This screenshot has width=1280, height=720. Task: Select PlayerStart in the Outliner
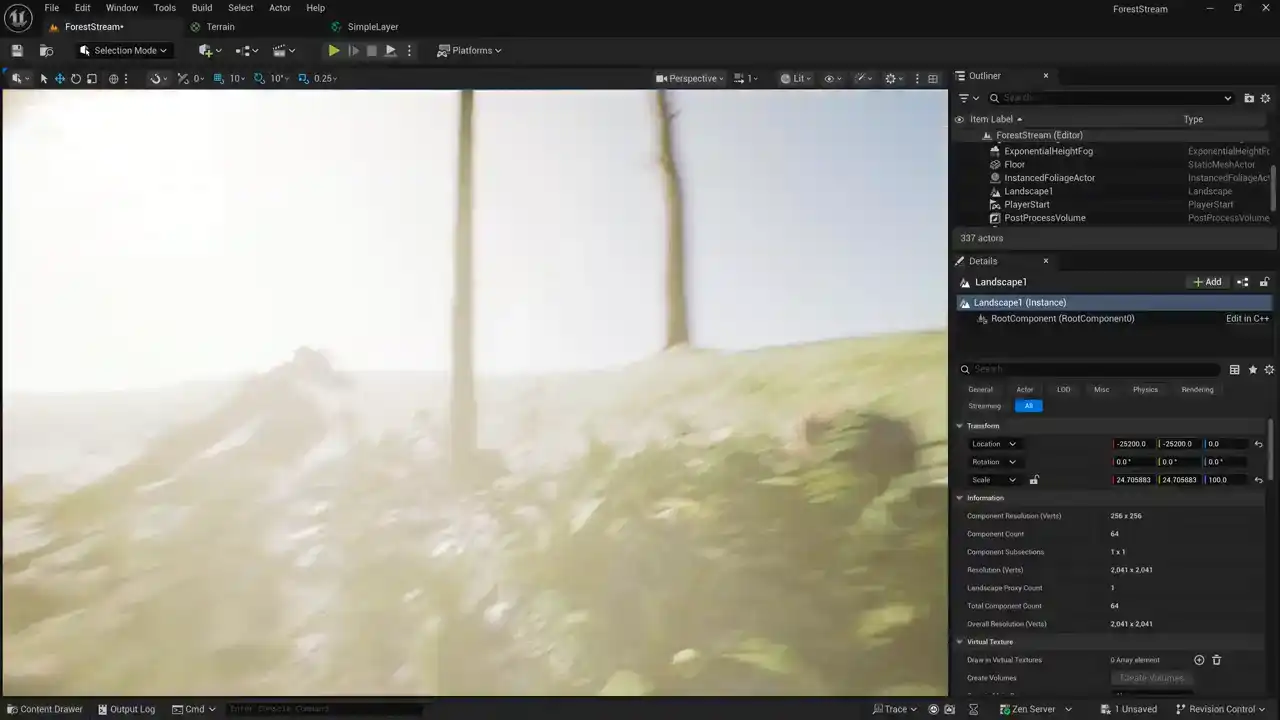pyautogui.click(x=1026, y=205)
